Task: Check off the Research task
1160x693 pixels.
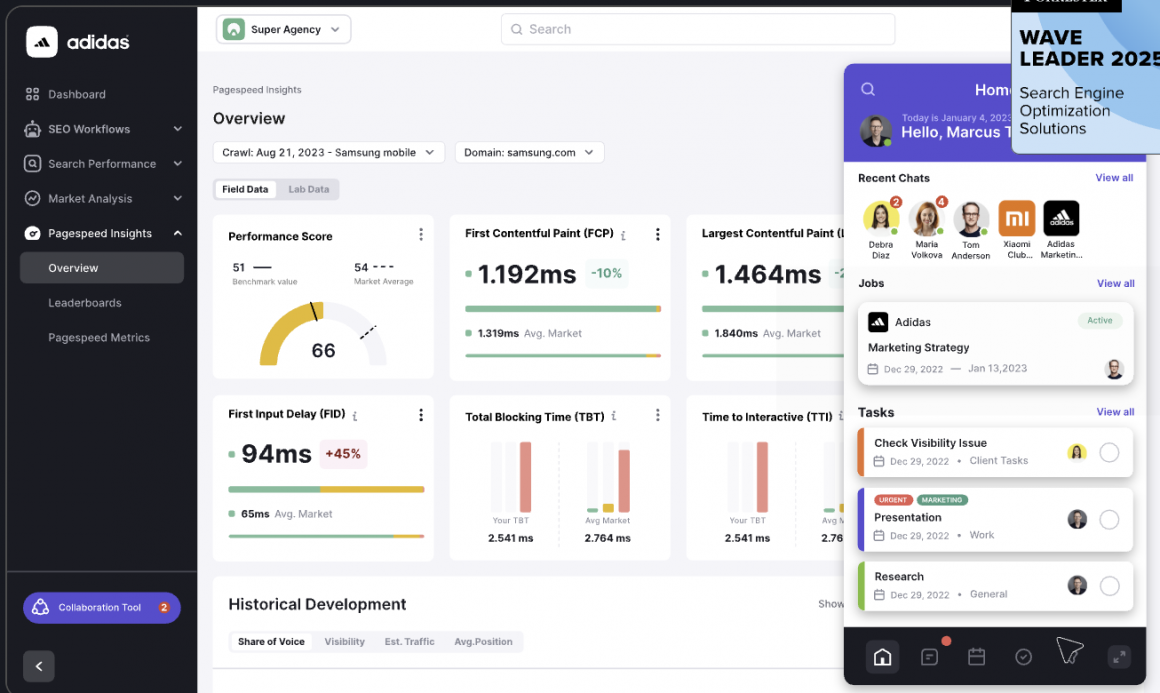Action: pos(1109,586)
